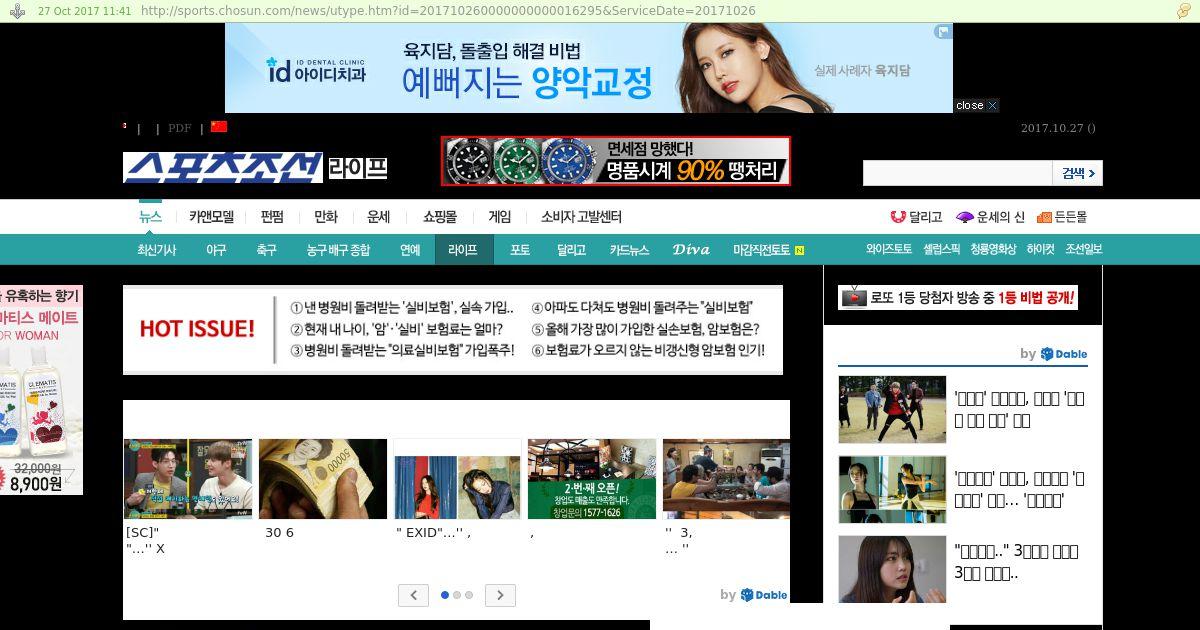Close the dental clinic top banner ad
Viewport: 1200px width, 630px height.
[x=976, y=105]
